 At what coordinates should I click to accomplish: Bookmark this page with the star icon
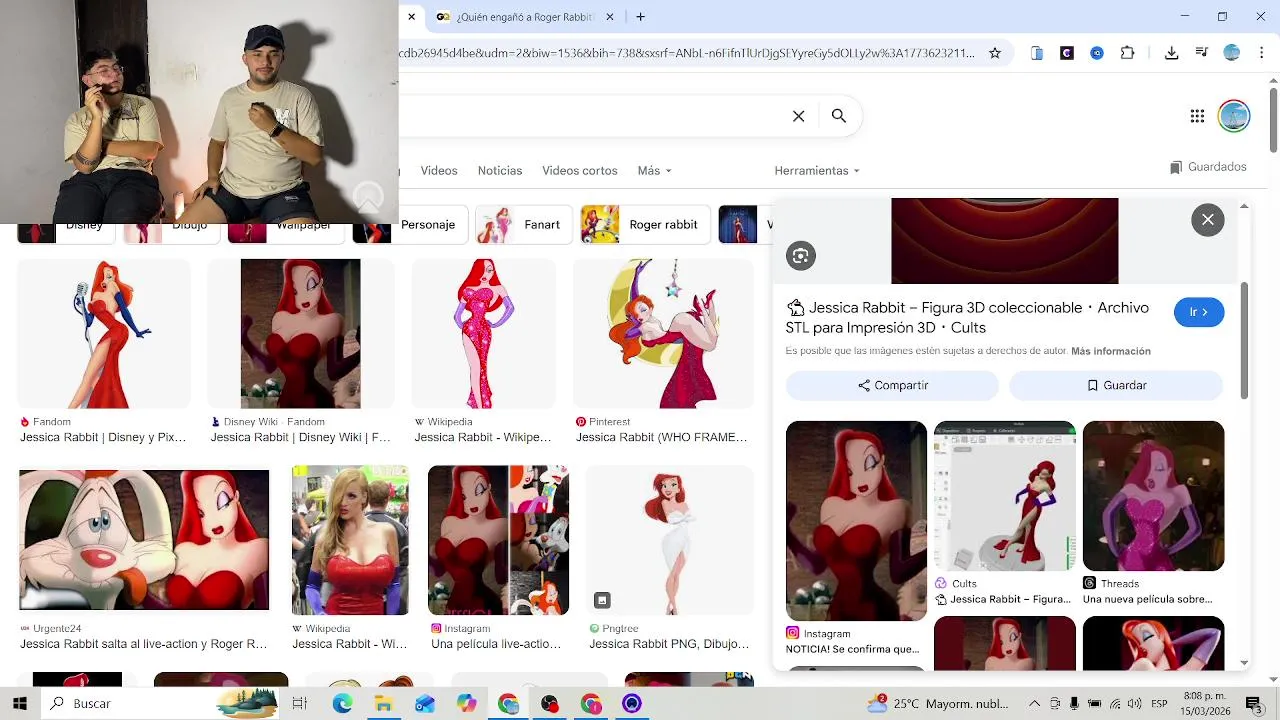click(995, 53)
